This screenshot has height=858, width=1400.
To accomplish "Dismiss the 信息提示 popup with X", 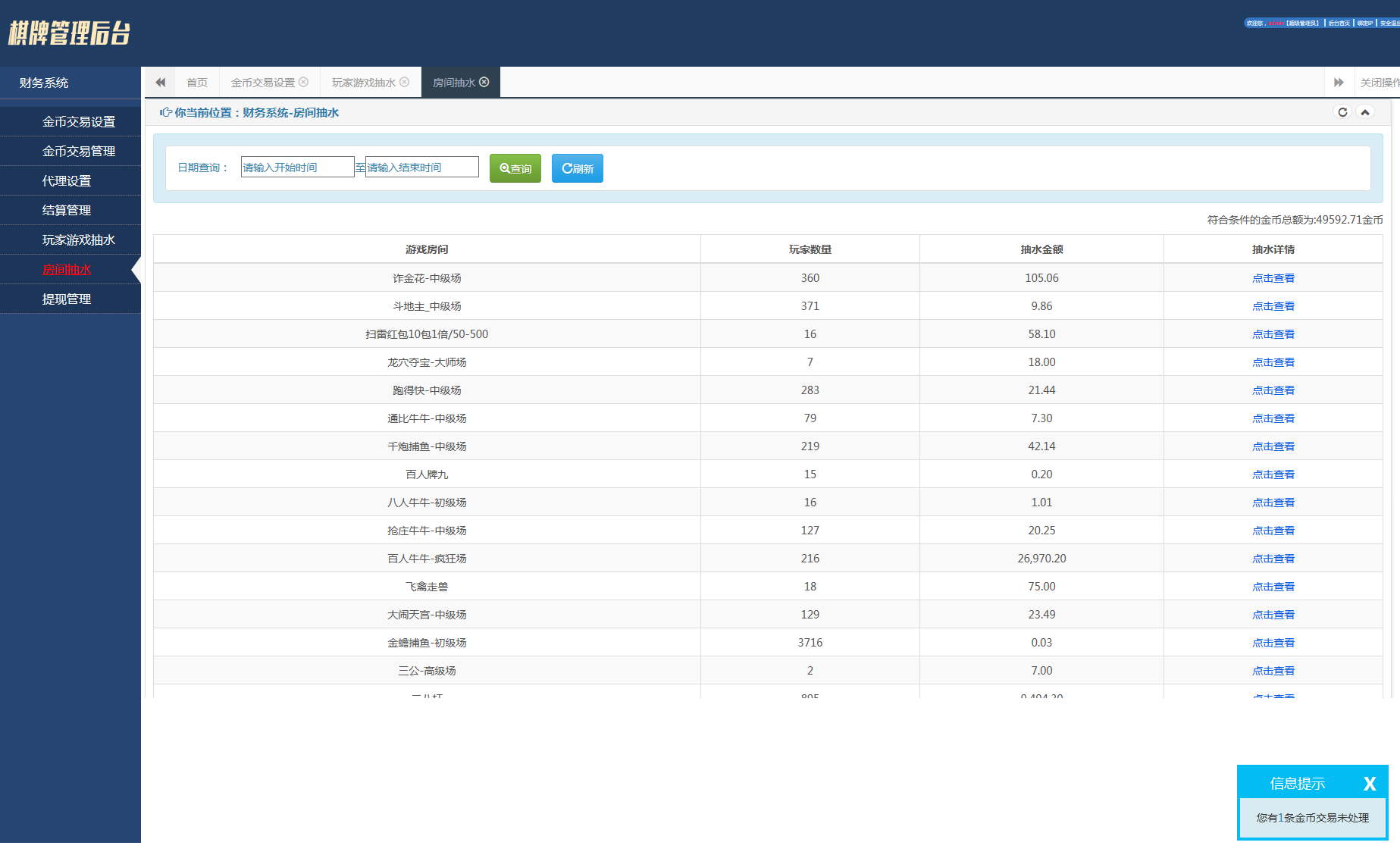I will pos(1369,784).
